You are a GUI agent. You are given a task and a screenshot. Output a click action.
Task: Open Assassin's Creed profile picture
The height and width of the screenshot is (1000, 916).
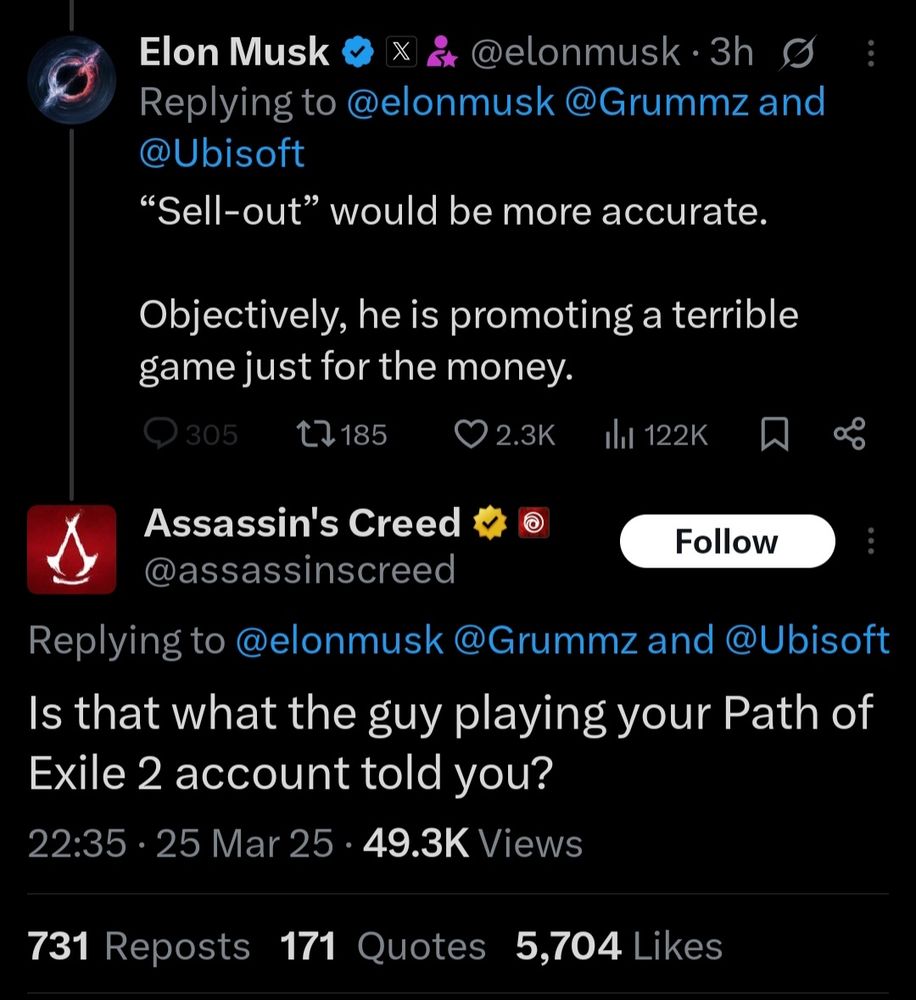[71, 549]
